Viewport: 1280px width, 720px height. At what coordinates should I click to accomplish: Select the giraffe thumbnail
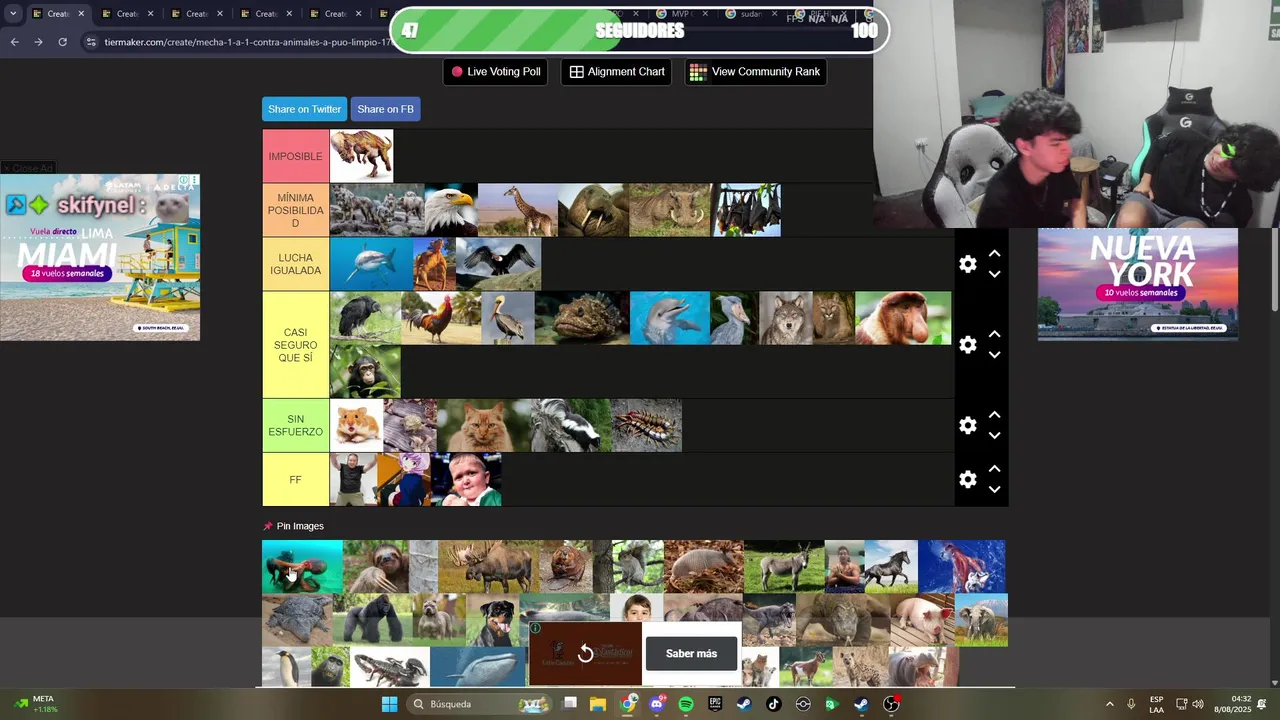pos(517,210)
